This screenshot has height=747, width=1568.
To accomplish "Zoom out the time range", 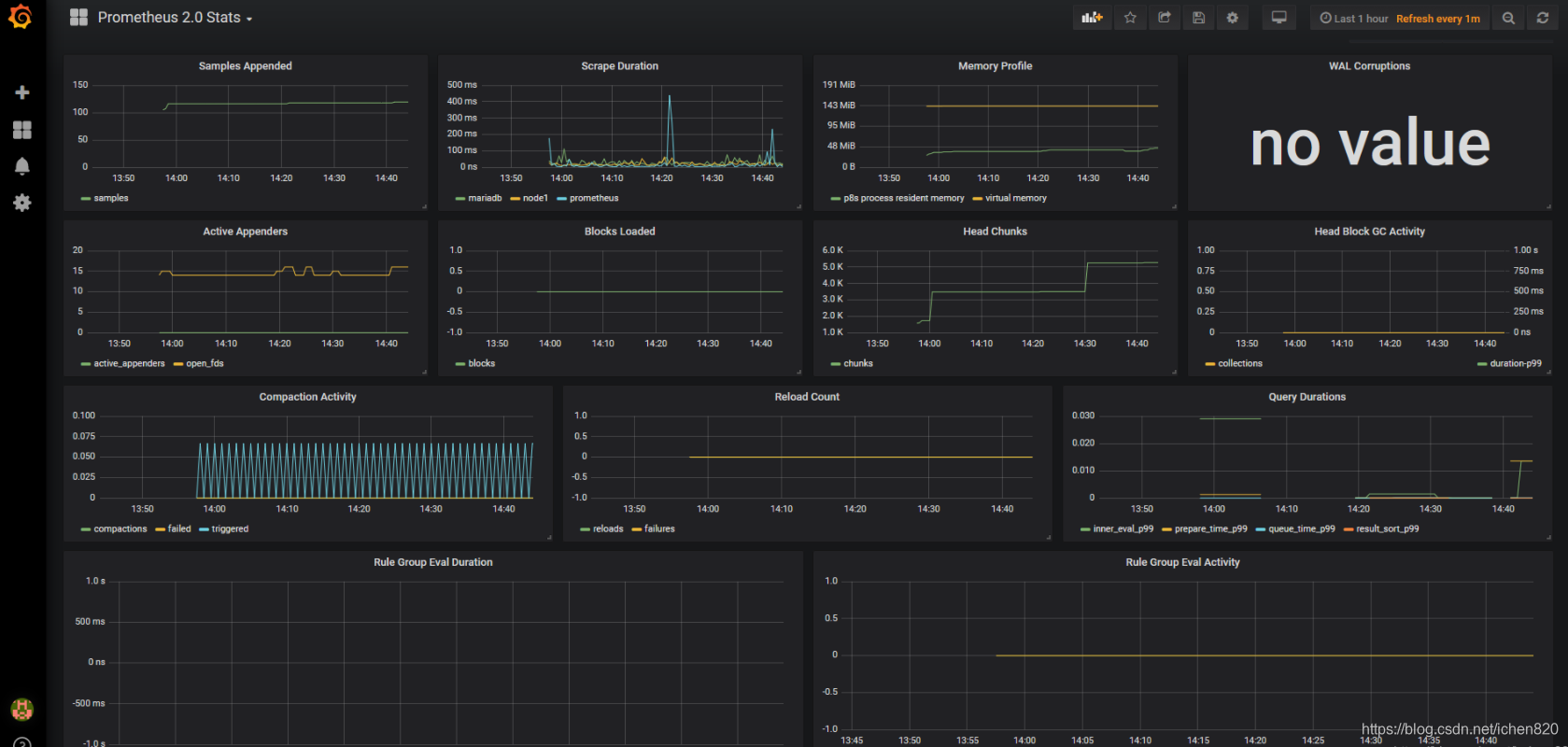I will 1508,18.
